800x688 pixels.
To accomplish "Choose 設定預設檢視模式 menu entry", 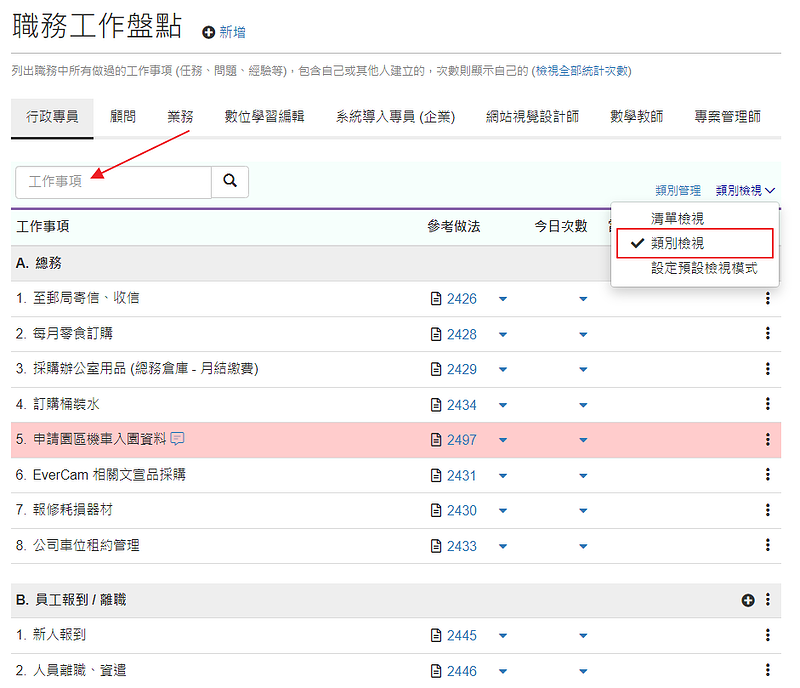I will [x=704, y=268].
